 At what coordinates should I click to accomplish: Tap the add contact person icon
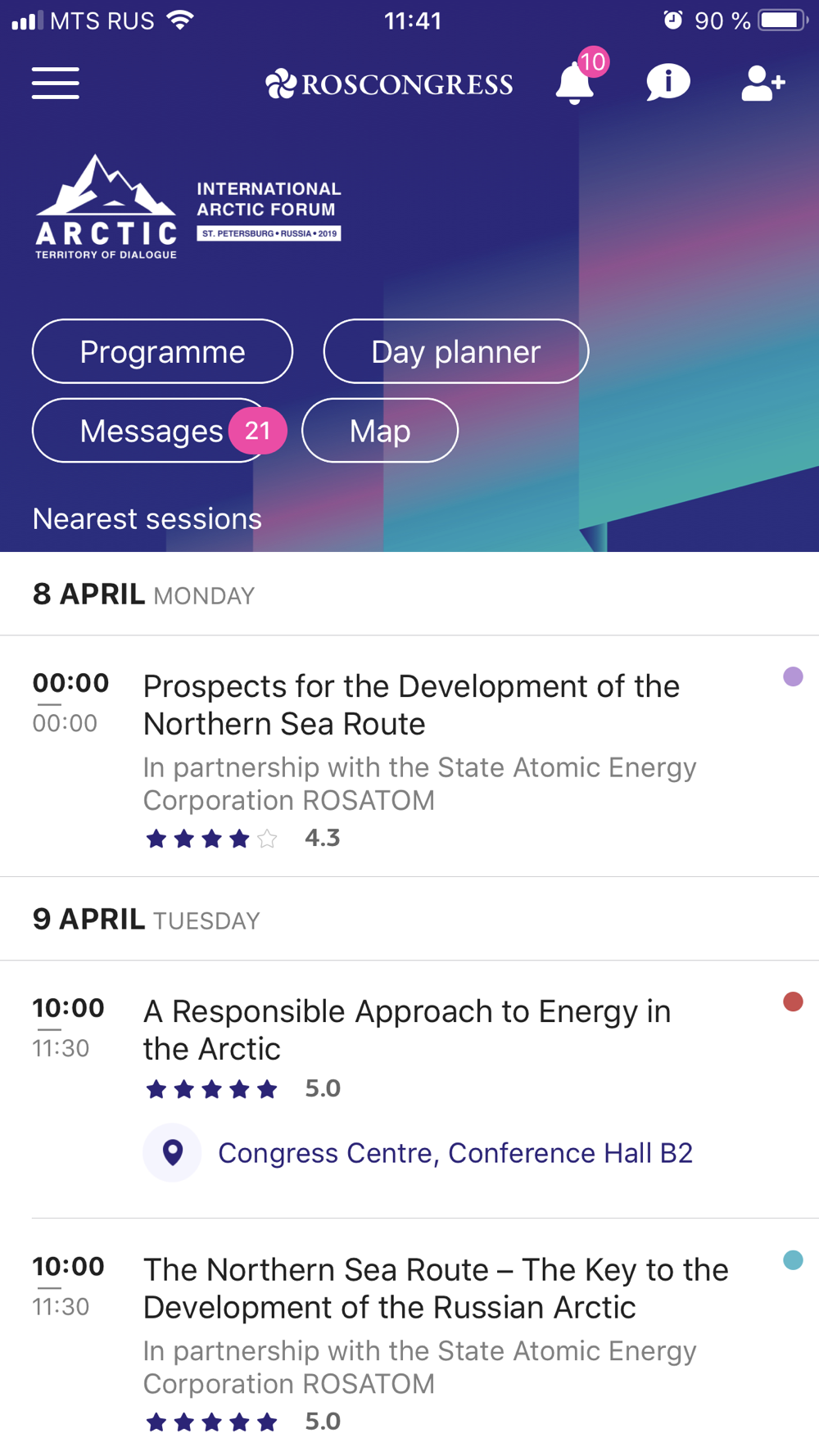click(762, 84)
